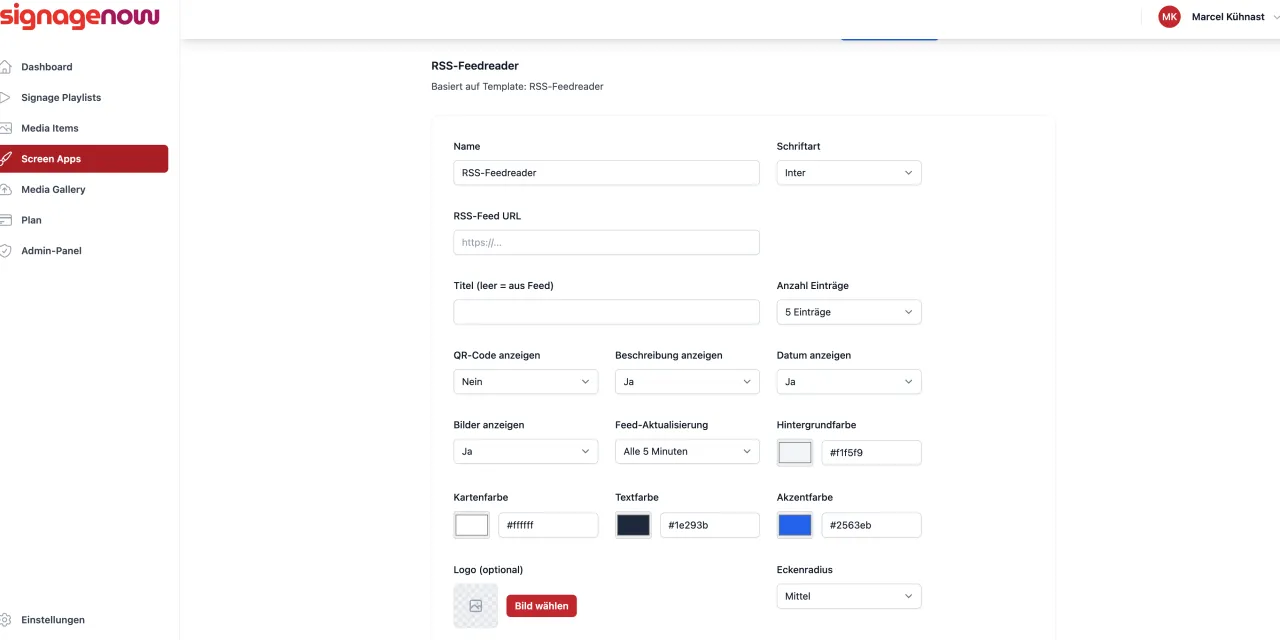Screen dimensions: 1280x640
Task: Click the #f1f5f9 hex field
Action: point(871,453)
